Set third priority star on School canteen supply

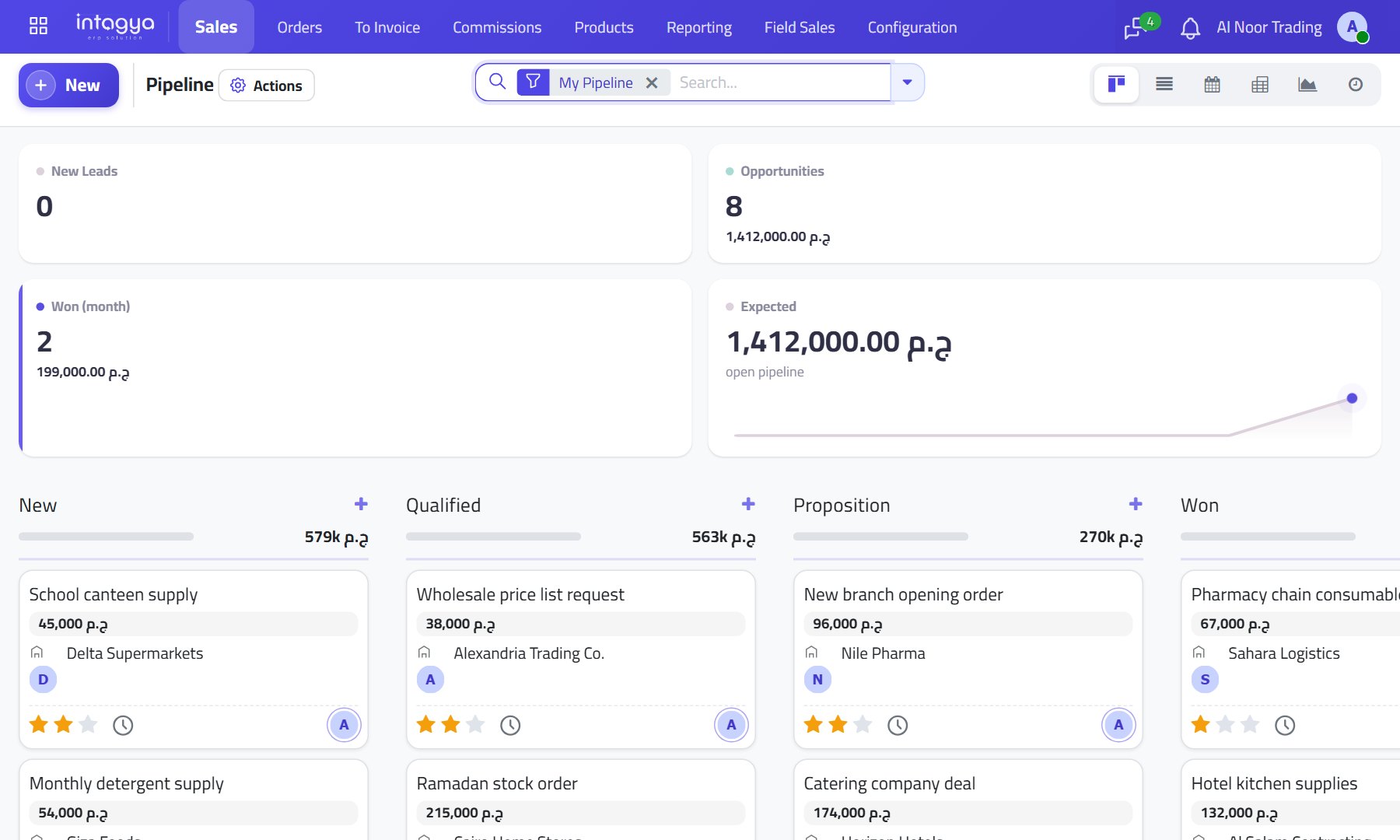coord(88,725)
